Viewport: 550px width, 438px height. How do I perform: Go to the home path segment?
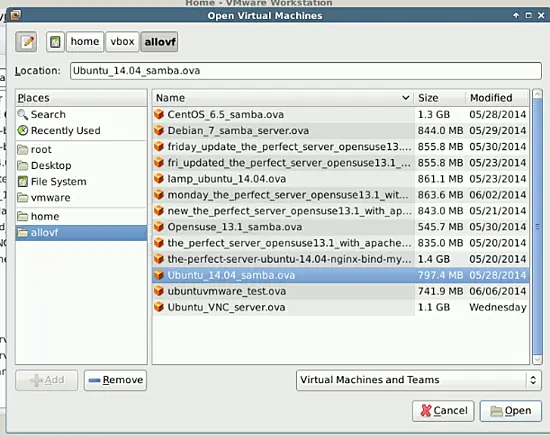85,42
